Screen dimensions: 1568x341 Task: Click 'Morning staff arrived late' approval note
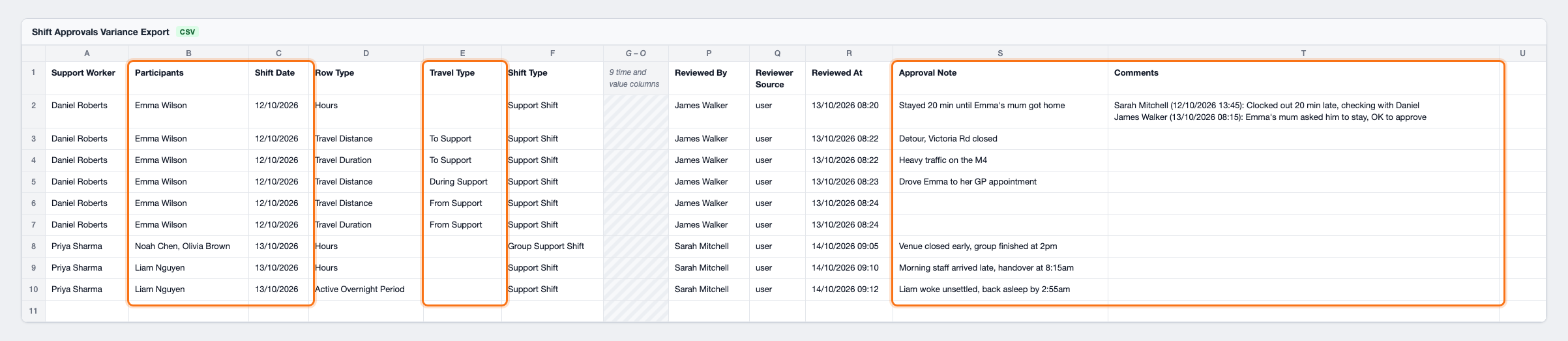click(x=1000, y=268)
